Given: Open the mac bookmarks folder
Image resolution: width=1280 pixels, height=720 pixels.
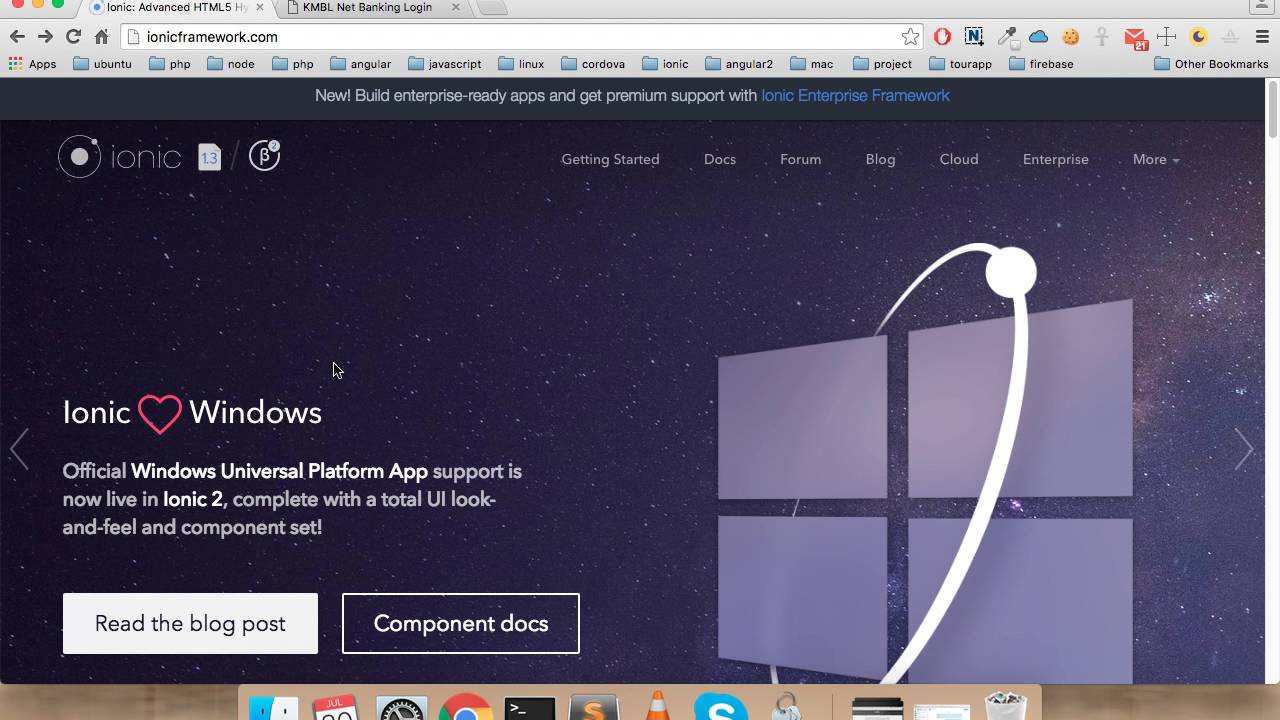Looking at the screenshot, I should 812,64.
